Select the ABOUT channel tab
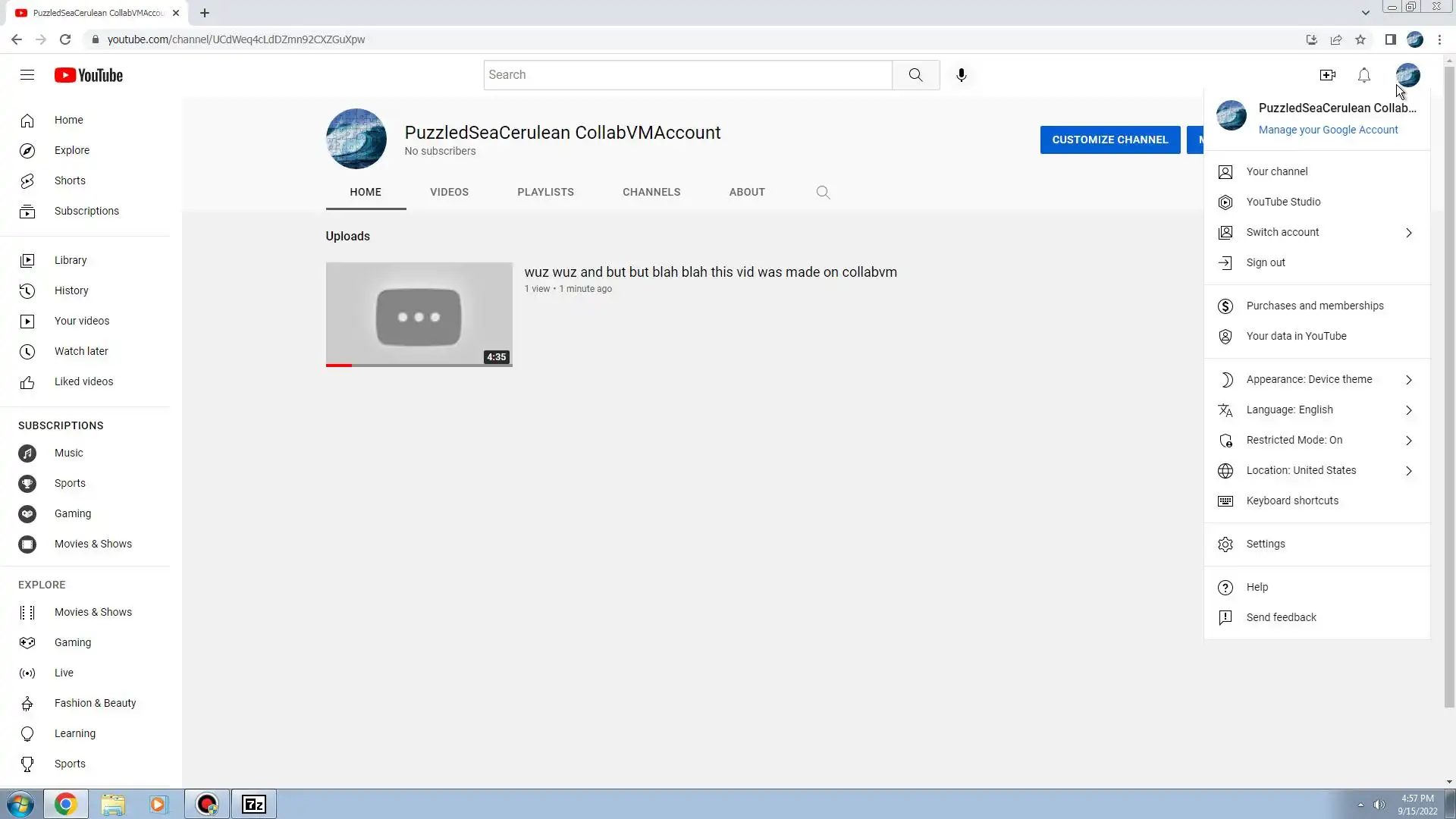Screen dimensions: 1456x819 746,193
